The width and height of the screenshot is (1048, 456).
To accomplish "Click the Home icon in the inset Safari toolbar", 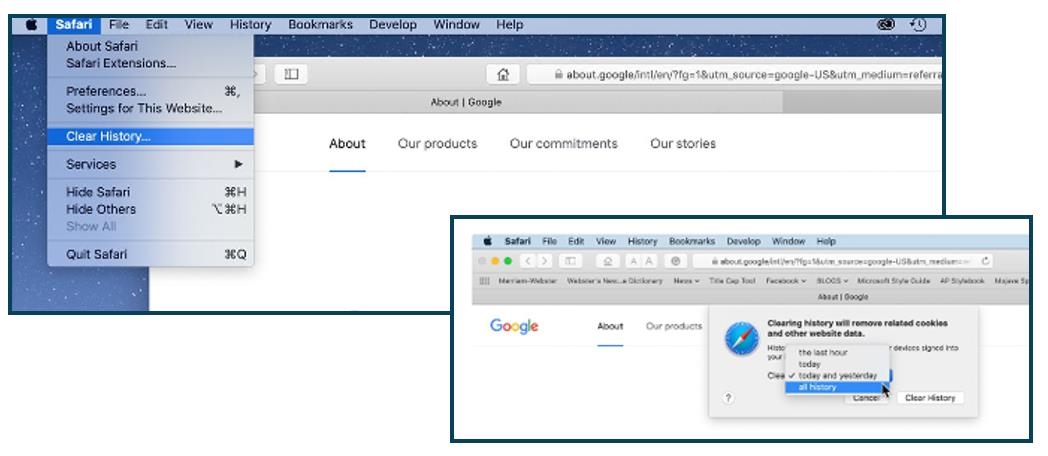I will click(608, 261).
